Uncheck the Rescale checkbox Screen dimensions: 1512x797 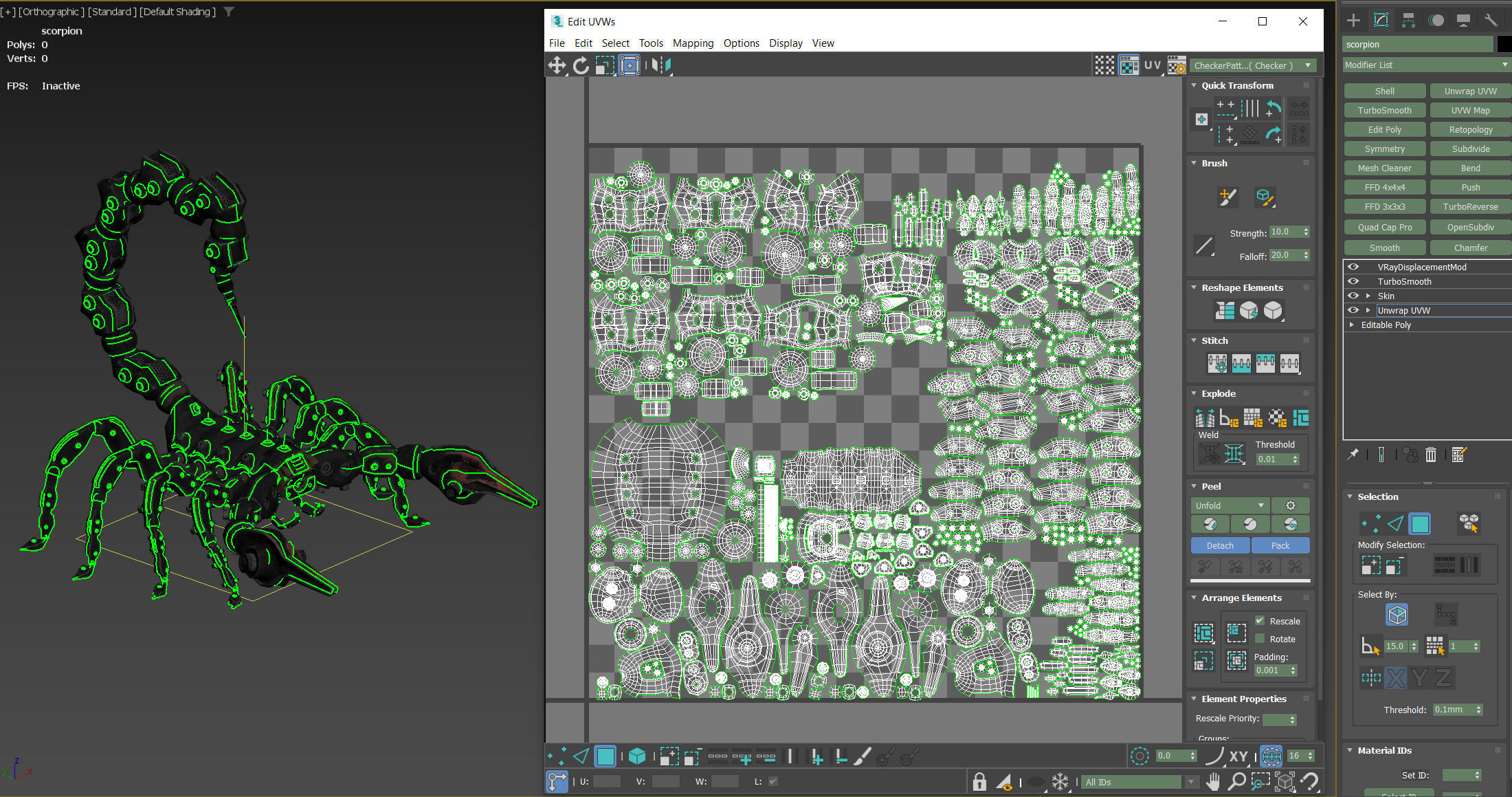(x=1260, y=620)
